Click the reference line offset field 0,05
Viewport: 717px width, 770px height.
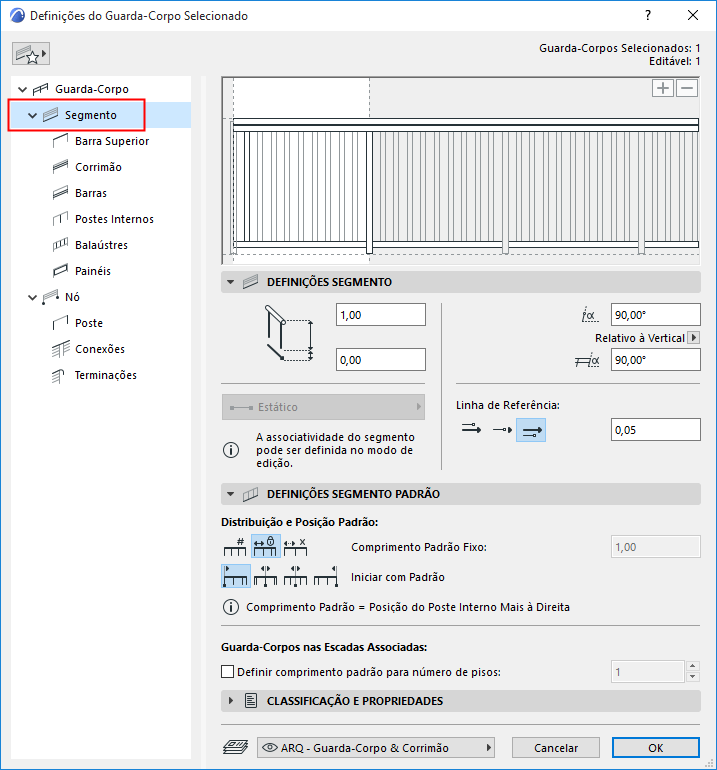pyautogui.click(x=656, y=430)
